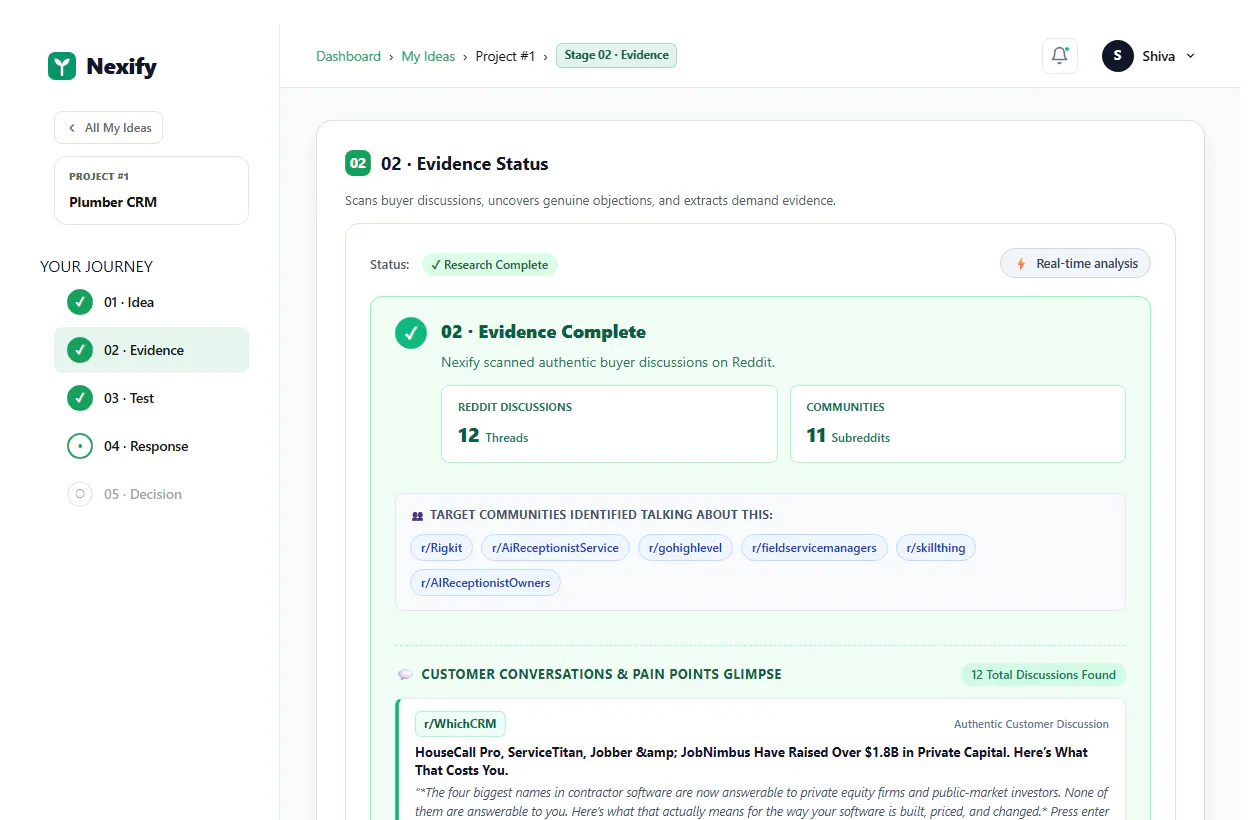Viewport: 1256px width, 820px height.
Task: Click the back chevron in All My Ideas
Action: point(72,128)
